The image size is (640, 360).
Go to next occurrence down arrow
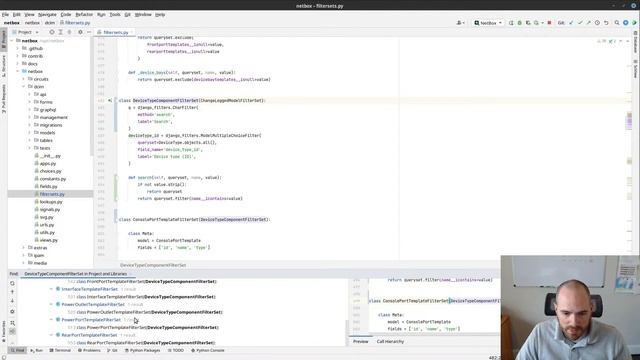click(x=12, y=301)
